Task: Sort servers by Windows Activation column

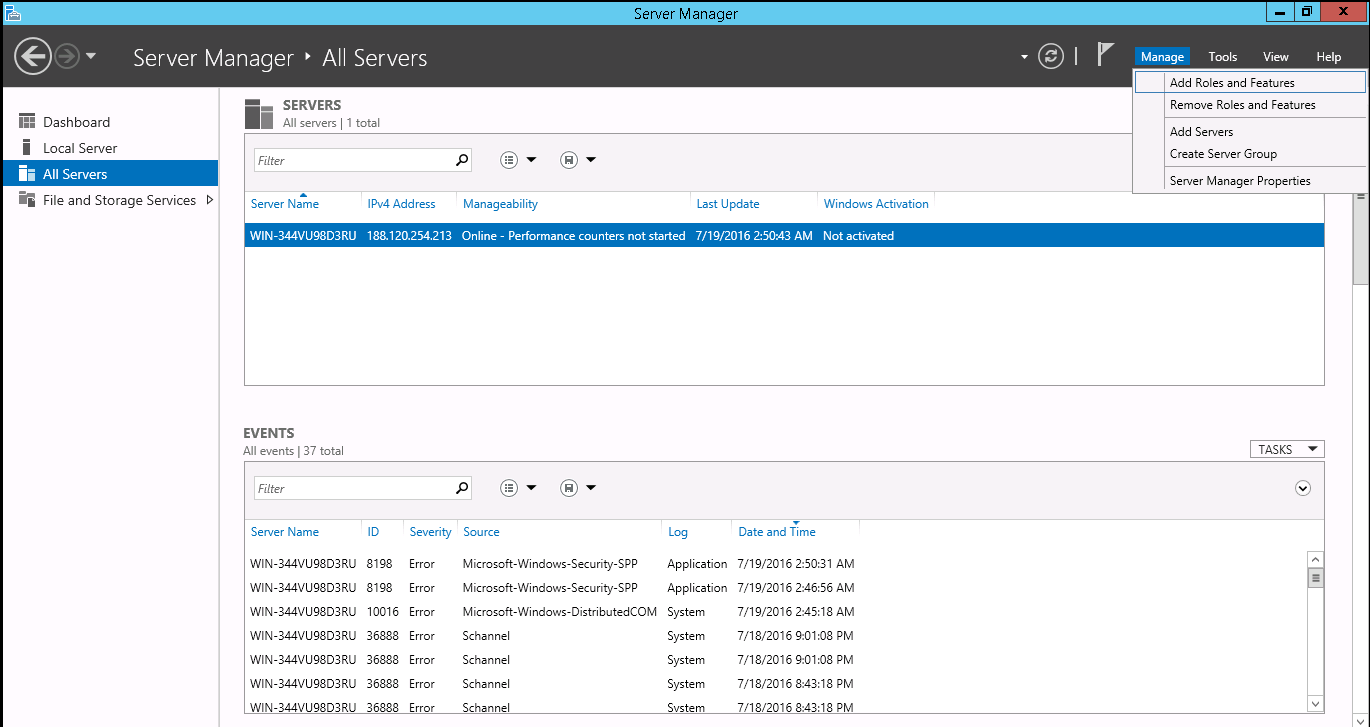Action: coord(876,204)
